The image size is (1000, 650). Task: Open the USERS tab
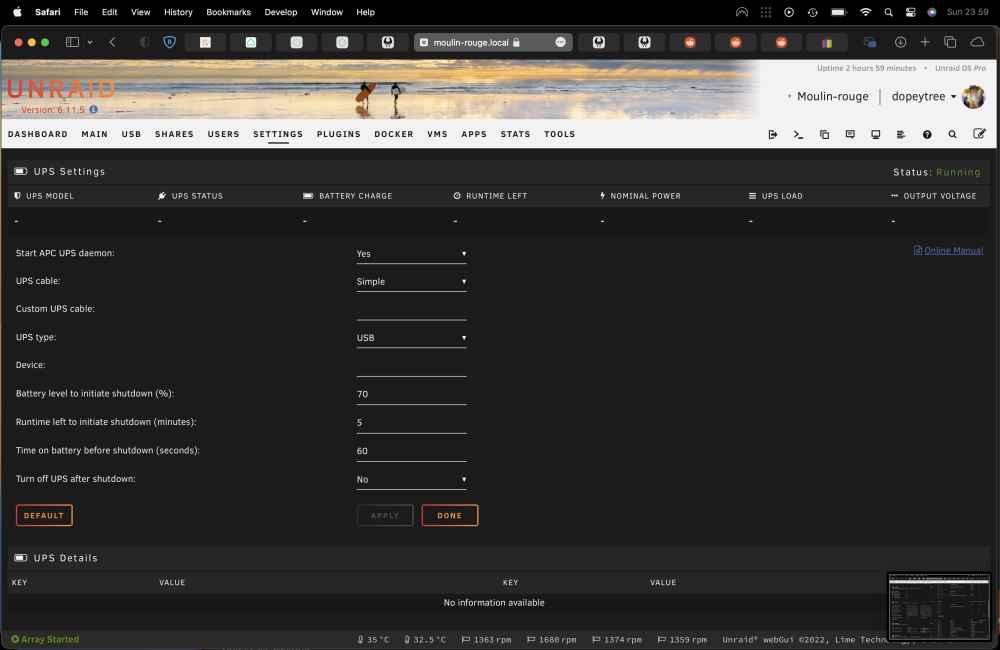(223, 134)
